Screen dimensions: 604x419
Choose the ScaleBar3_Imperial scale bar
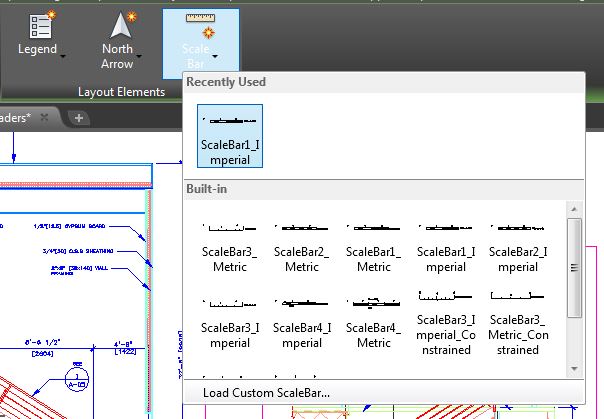point(230,321)
